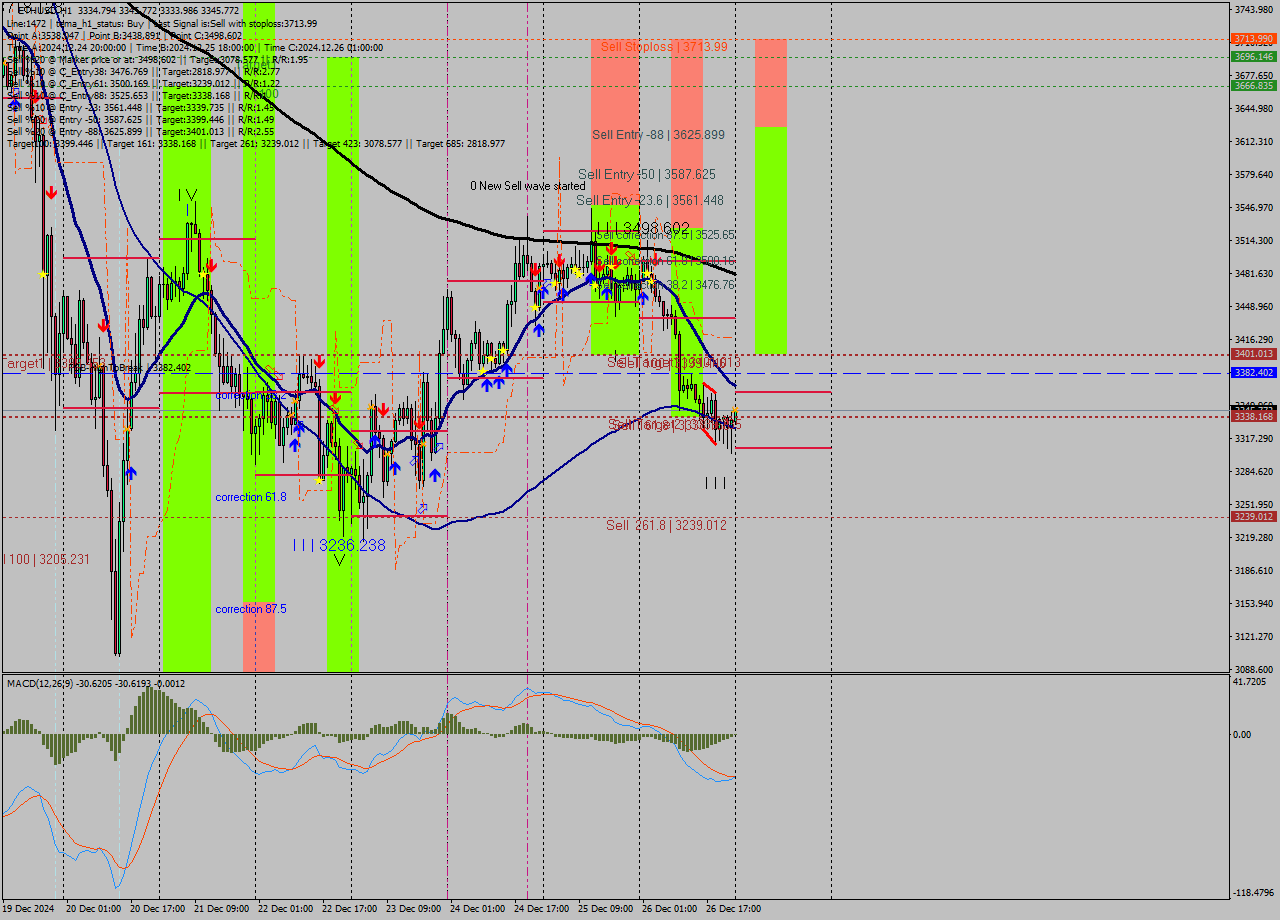Click the MACD(12,26,9) indicator label
Viewport: 1280px width, 920px height.
(x=95, y=683)
